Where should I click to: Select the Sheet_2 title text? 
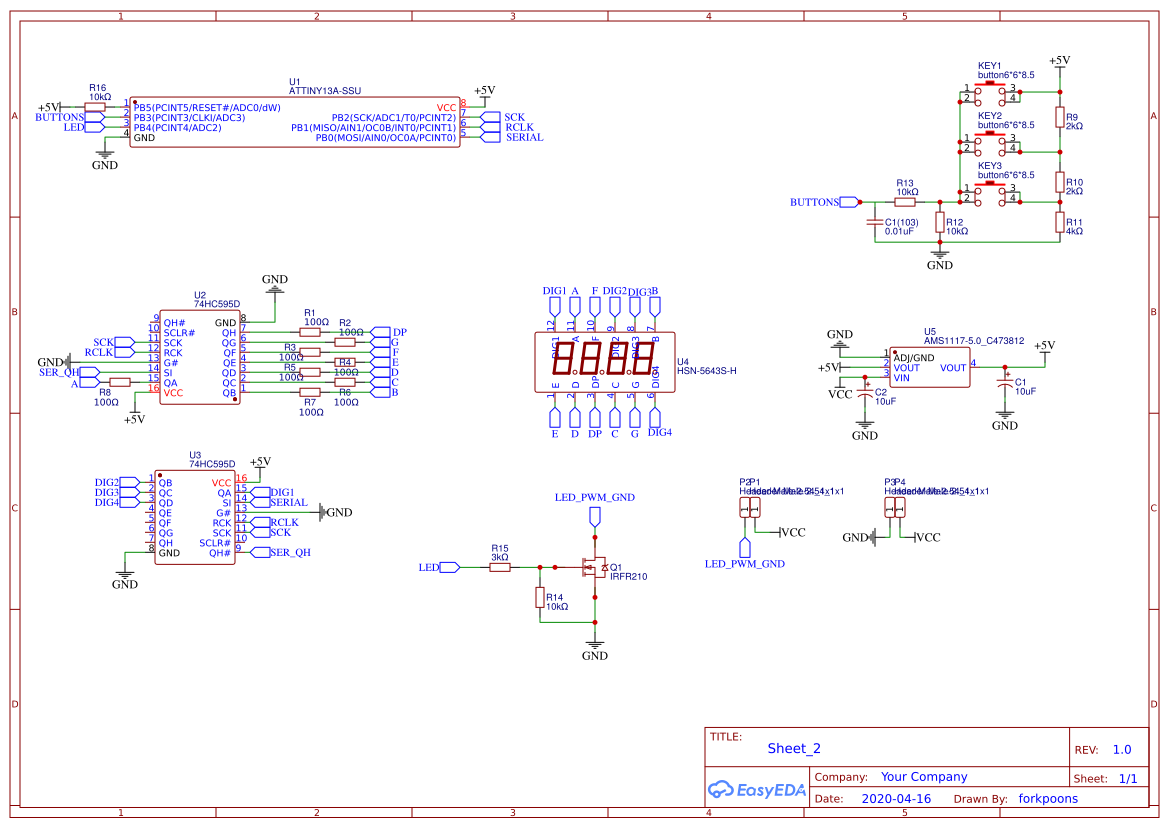click(x=792, y=748)
